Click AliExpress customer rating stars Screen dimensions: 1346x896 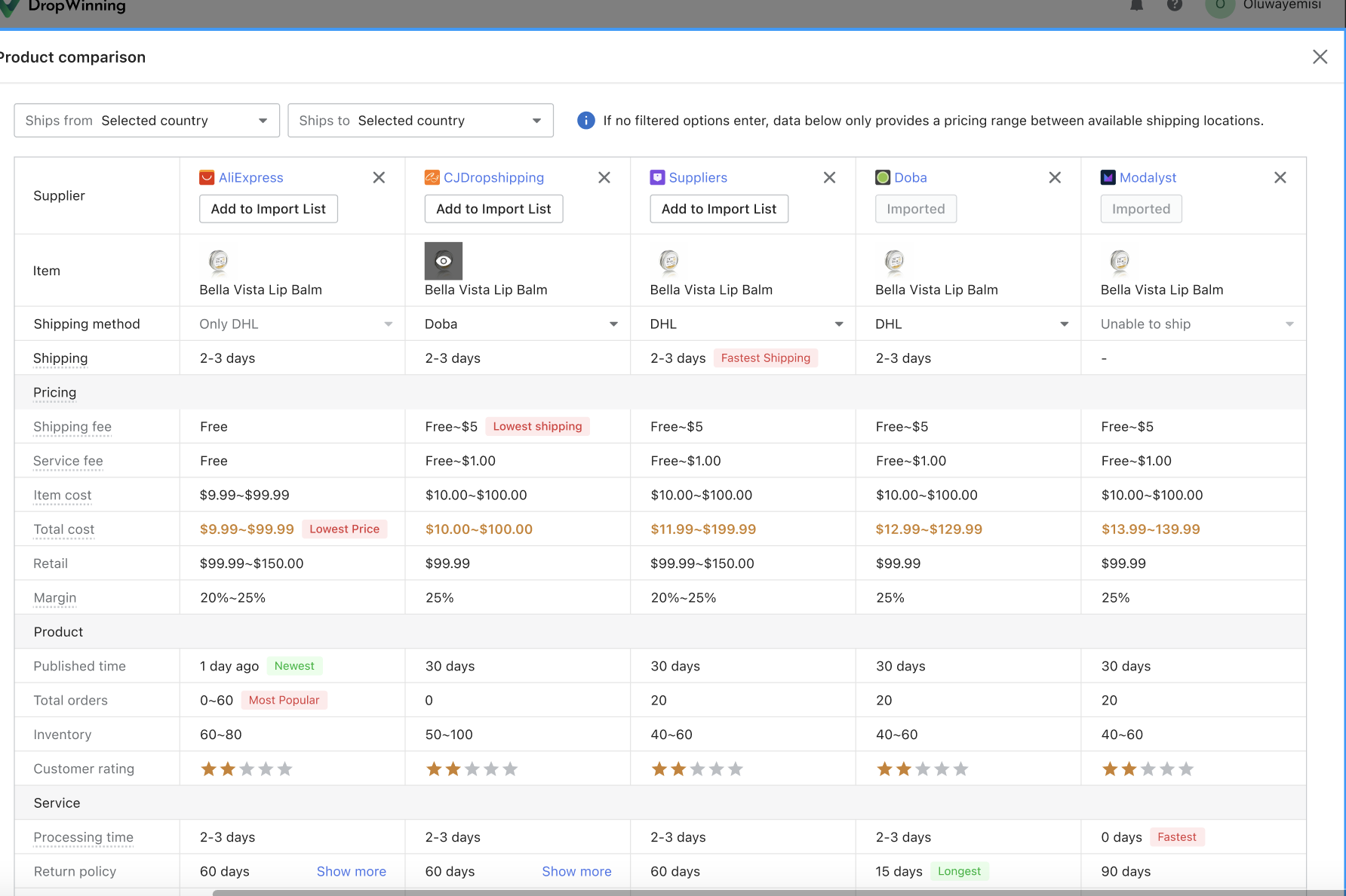(x=246, y=769)
